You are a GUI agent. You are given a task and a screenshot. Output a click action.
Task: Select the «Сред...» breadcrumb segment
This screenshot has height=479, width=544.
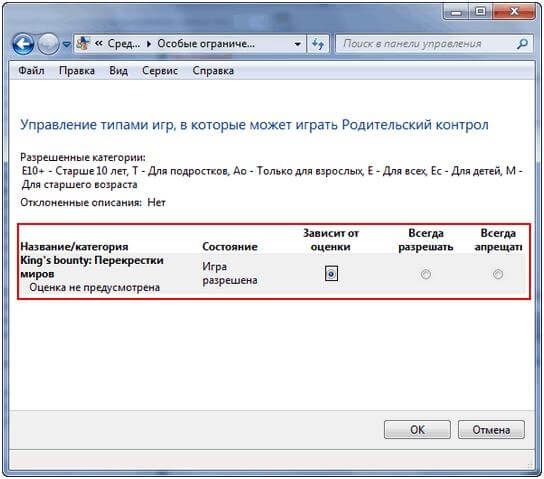[124, 44]
